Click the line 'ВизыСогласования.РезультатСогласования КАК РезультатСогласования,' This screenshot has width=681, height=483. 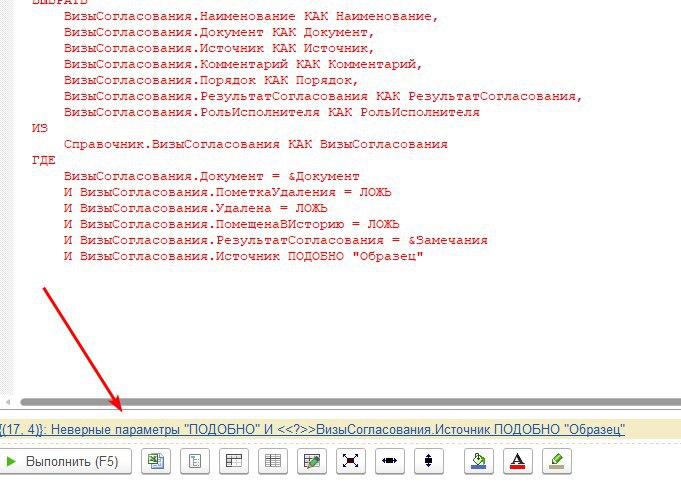pos(323,96)
